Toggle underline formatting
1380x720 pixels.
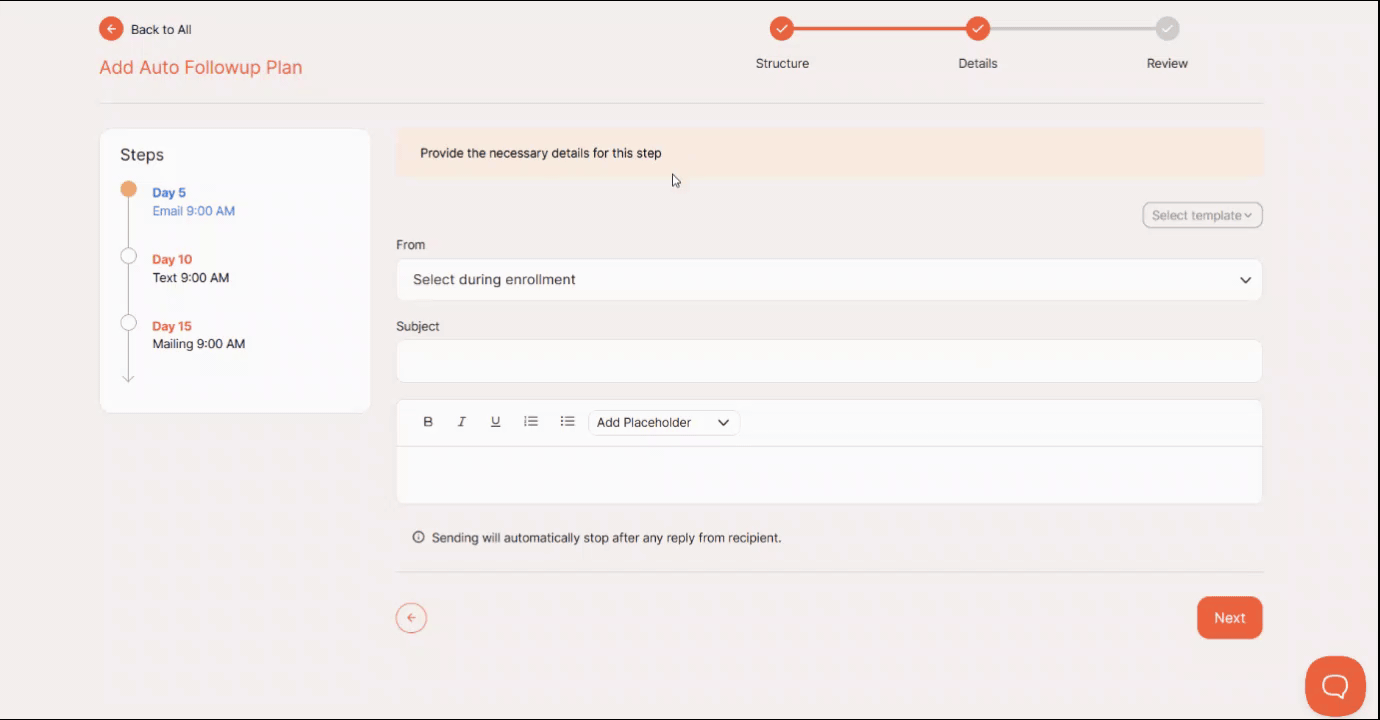pos(495,422)
